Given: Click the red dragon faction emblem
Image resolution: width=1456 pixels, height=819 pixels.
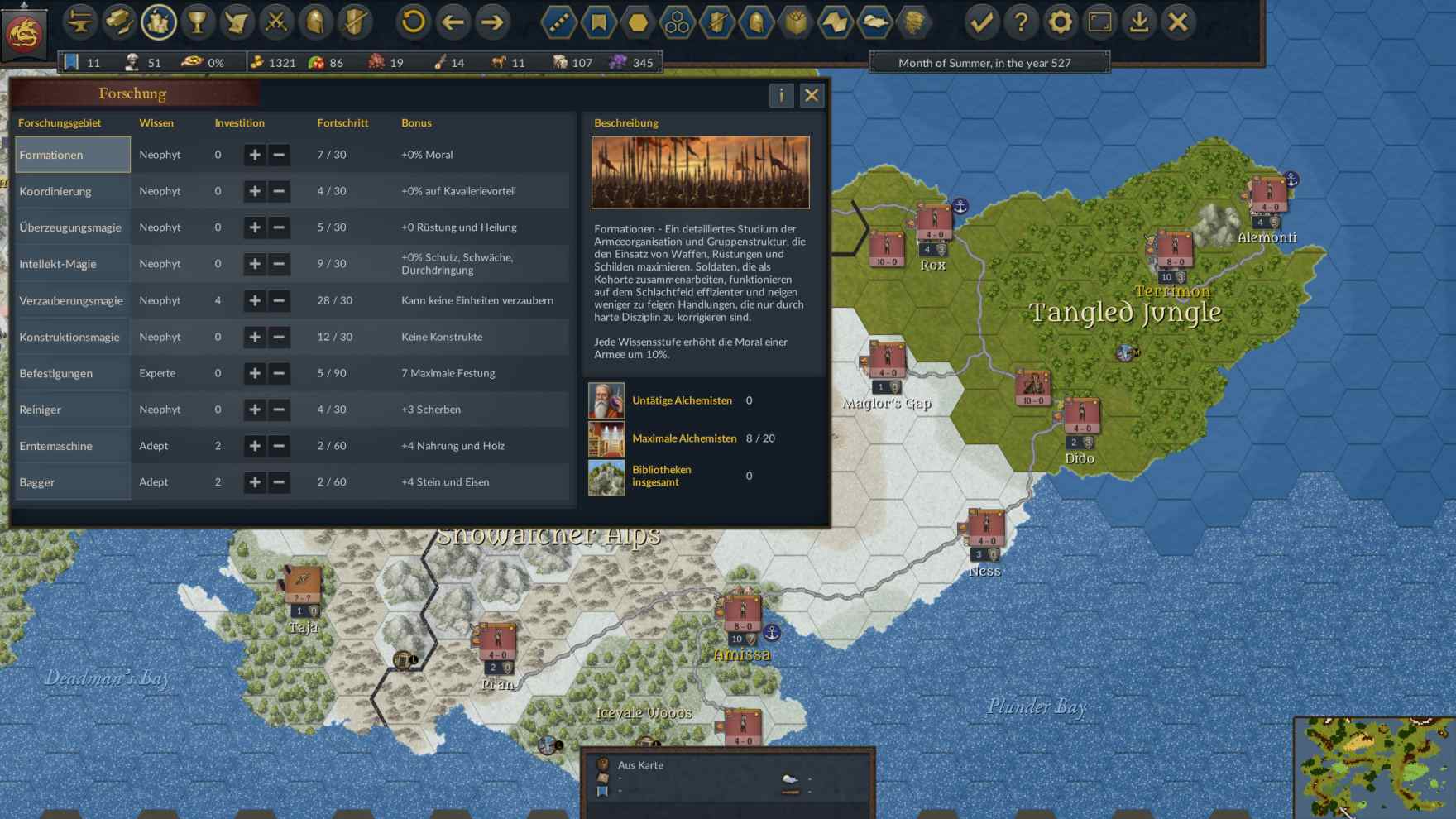Looking at the screenshot, I should [x=24, y=35].
